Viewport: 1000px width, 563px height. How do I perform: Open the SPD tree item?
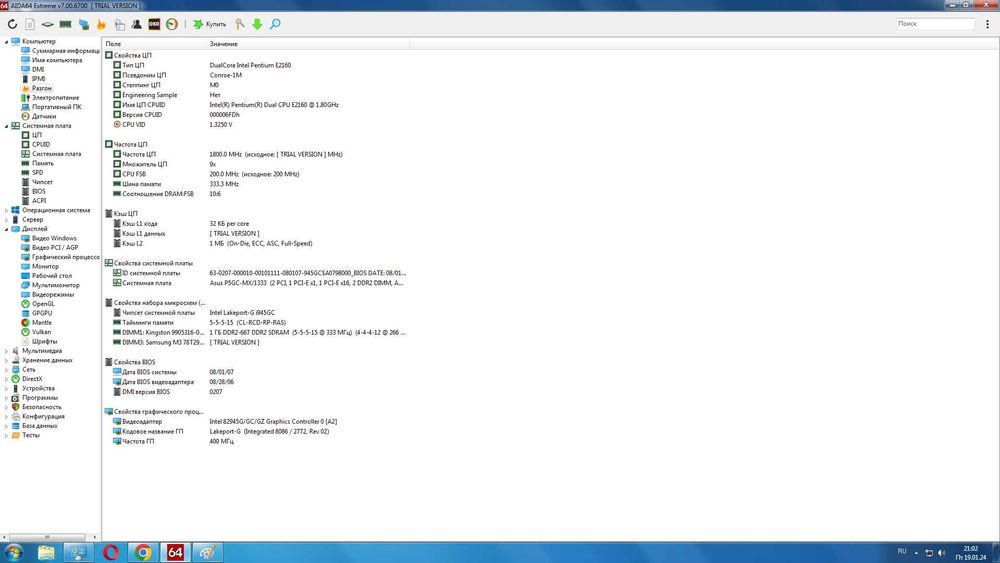38,172
